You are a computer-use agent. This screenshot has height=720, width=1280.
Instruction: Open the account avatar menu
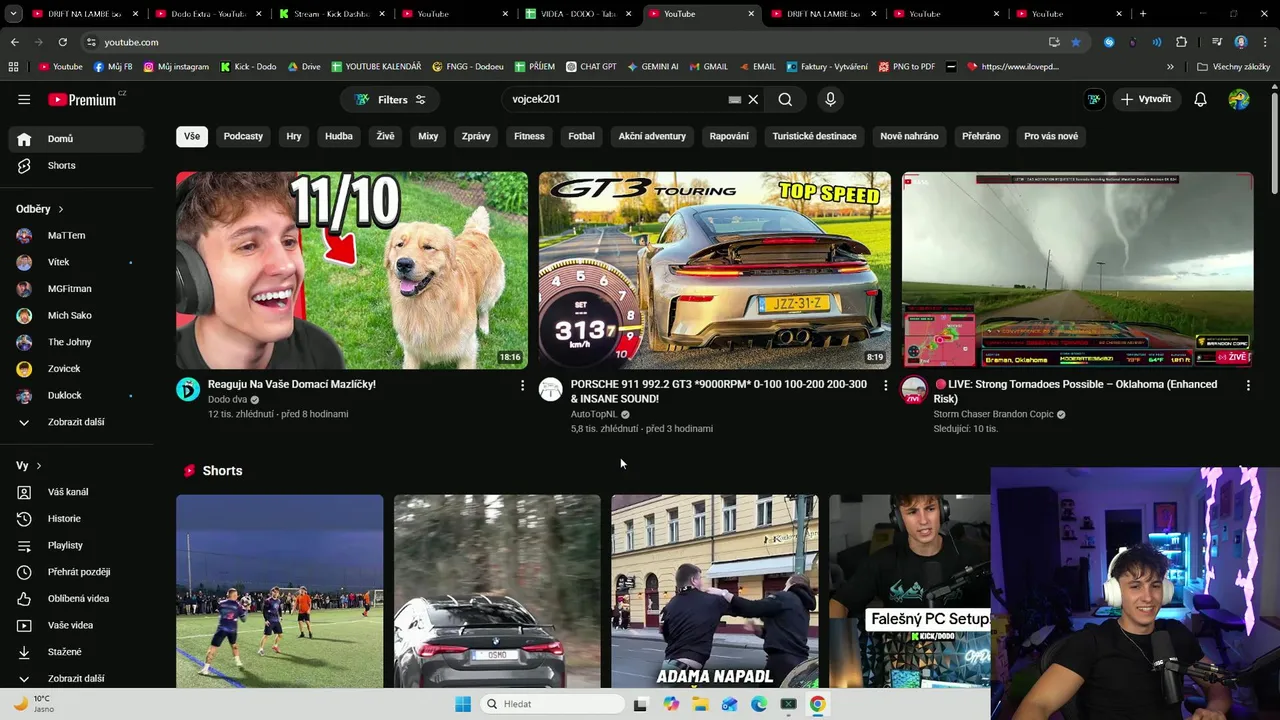tap(1239, 99)
